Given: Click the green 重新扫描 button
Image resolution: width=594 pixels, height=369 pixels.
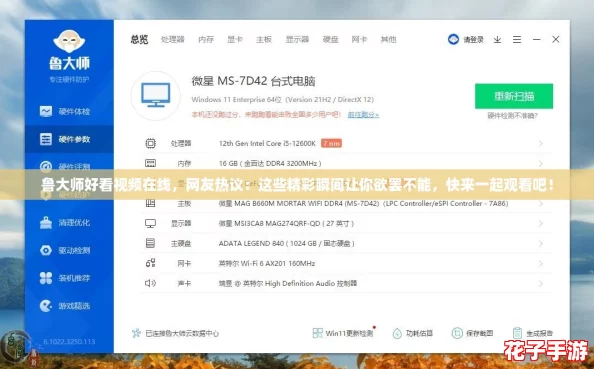Looking at the screenshot, I should 514,96.
